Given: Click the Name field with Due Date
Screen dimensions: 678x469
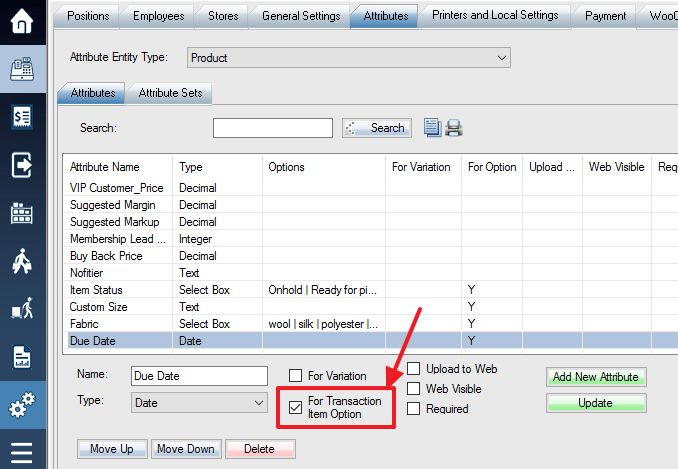Looking at the screenshot, I should pos(199,376).
